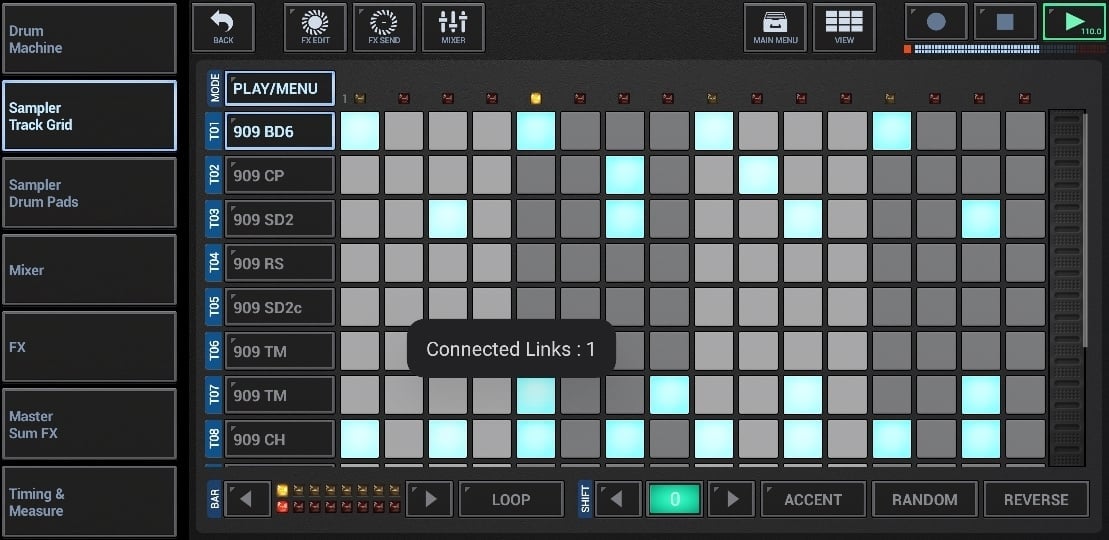
Task: Toggle step 15 on the 909 SD2 row
Action: [x=980, y=219]
